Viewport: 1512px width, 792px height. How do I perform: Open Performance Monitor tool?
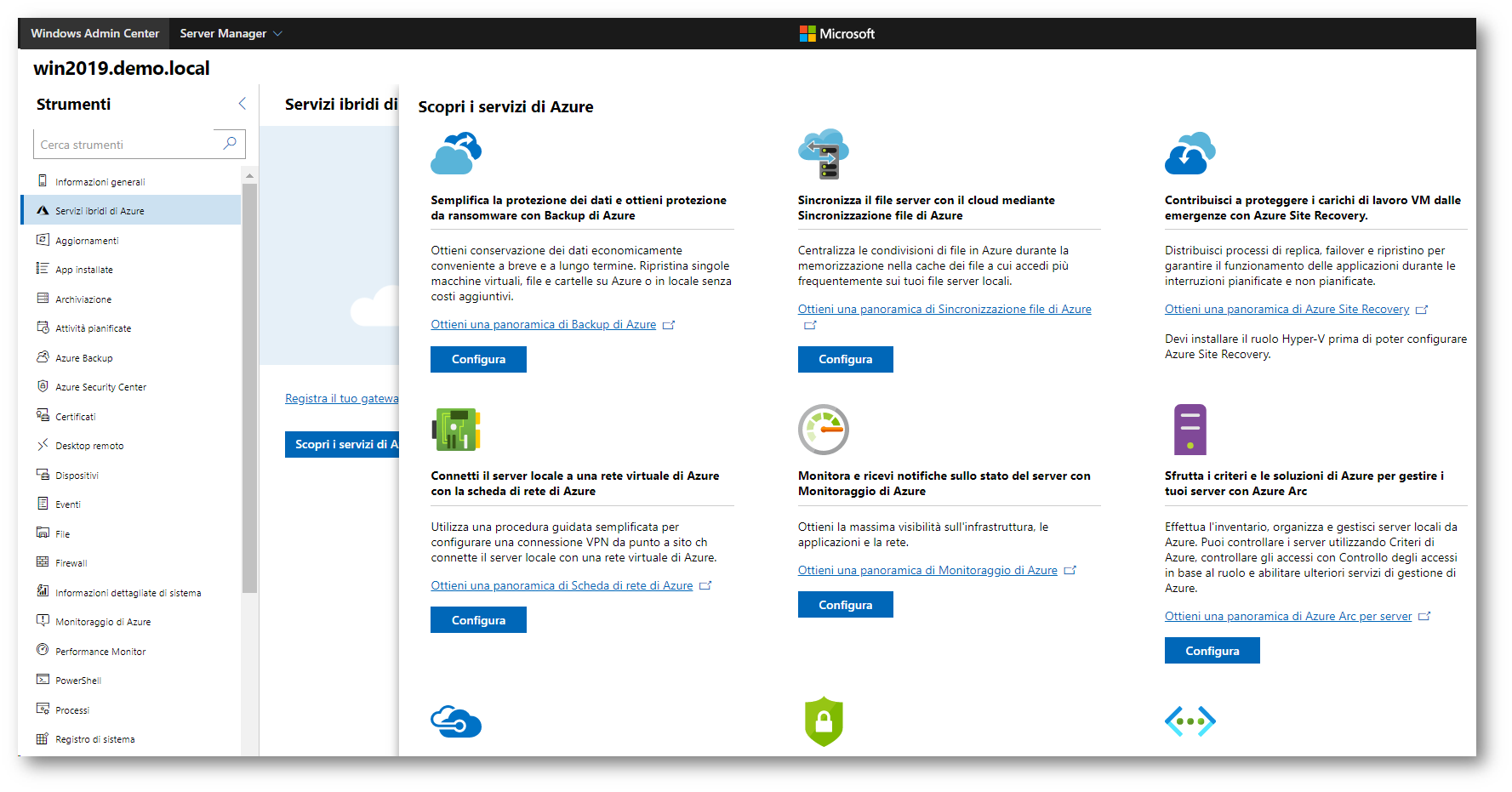[131, 651]
